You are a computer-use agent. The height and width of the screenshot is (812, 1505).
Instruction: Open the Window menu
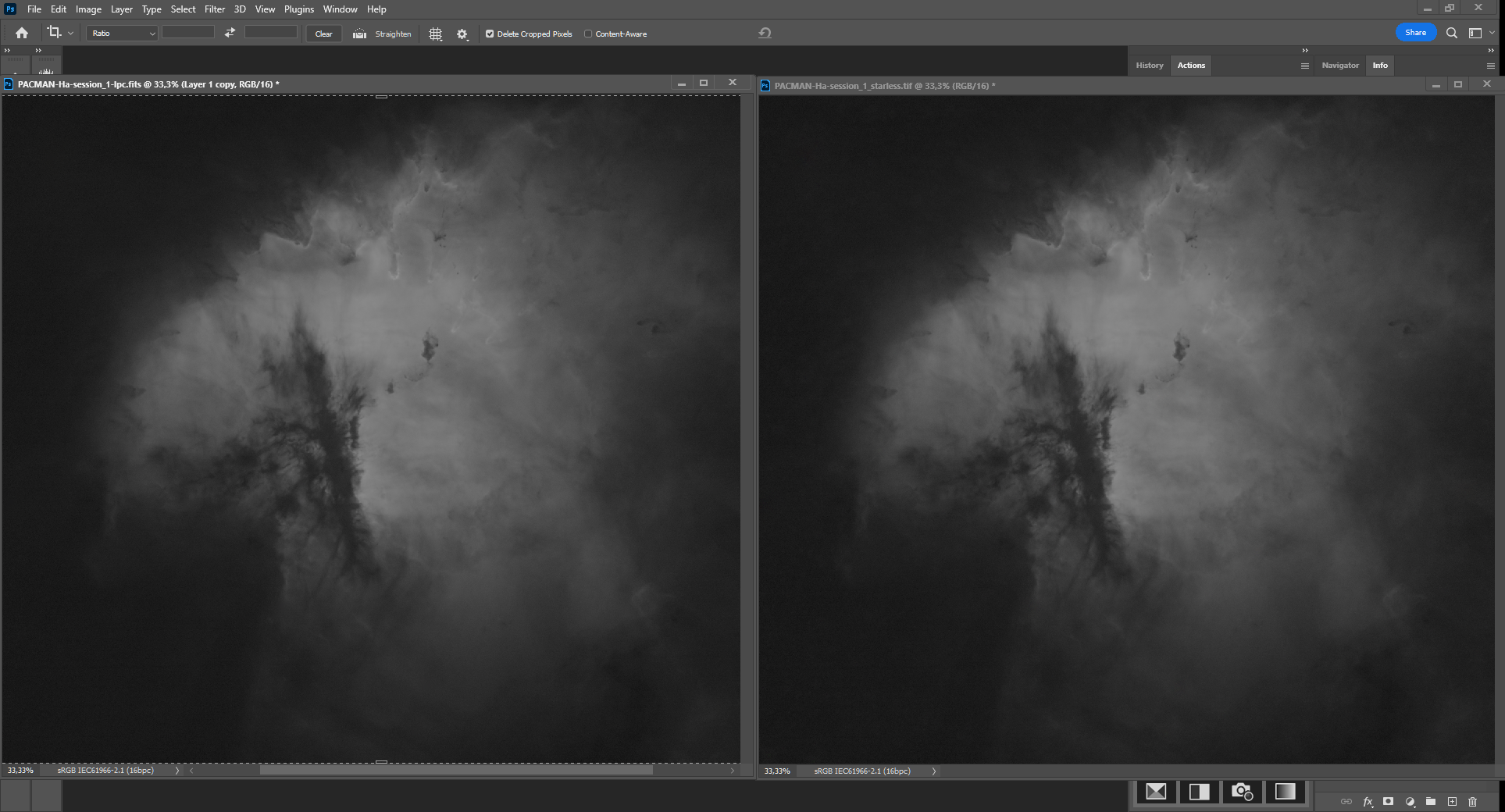point(341,9)
